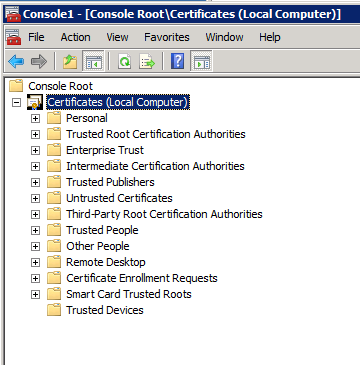Click the Intermediate Certification Authorities folder icon

[54, 166]
